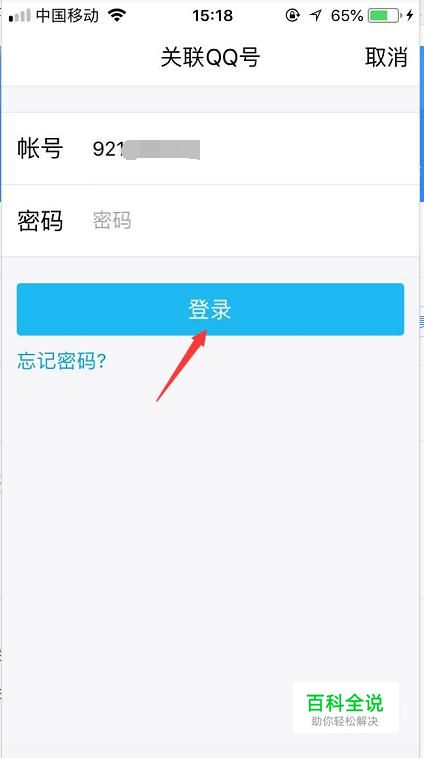The width and height of the screenshot is (424, 758).
Task: Tap the black 密码 field label
Action: [x=40, y=221]
